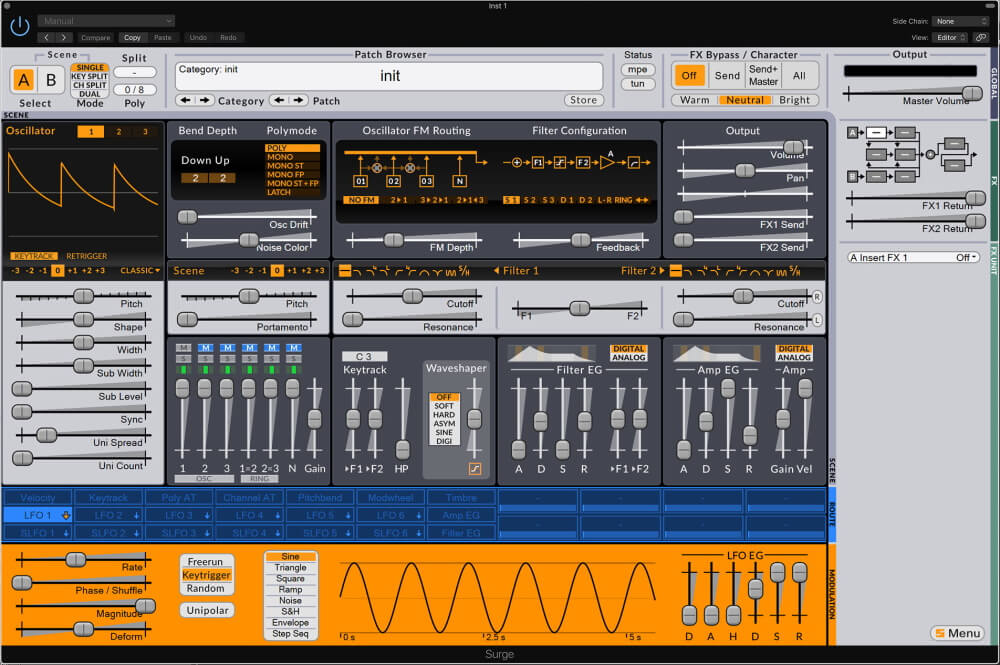Image resolution: width=1000 pixels, height=665 pixels.
Task: Open the Side Chain dropdown
Action: 960,21
